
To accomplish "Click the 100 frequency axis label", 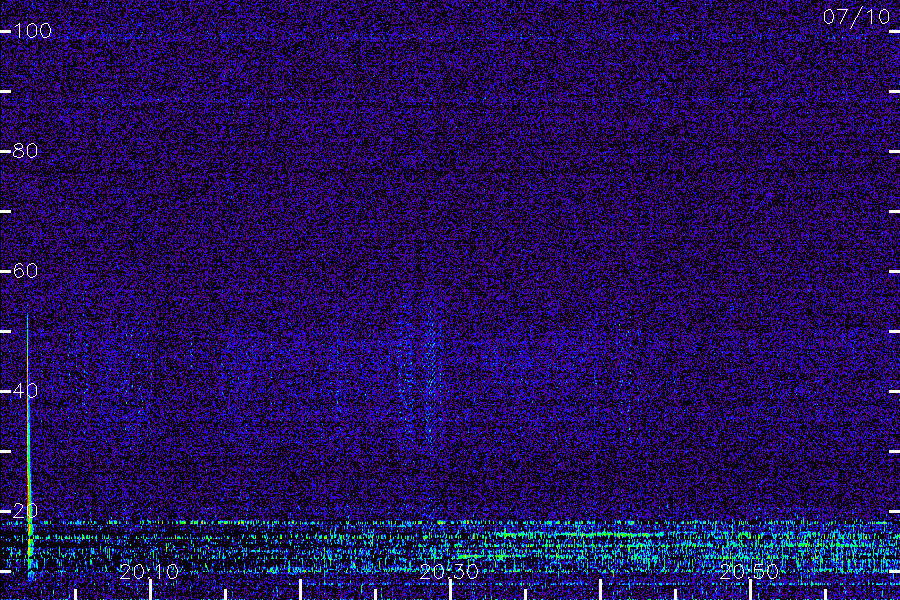I will pos(32,30).
